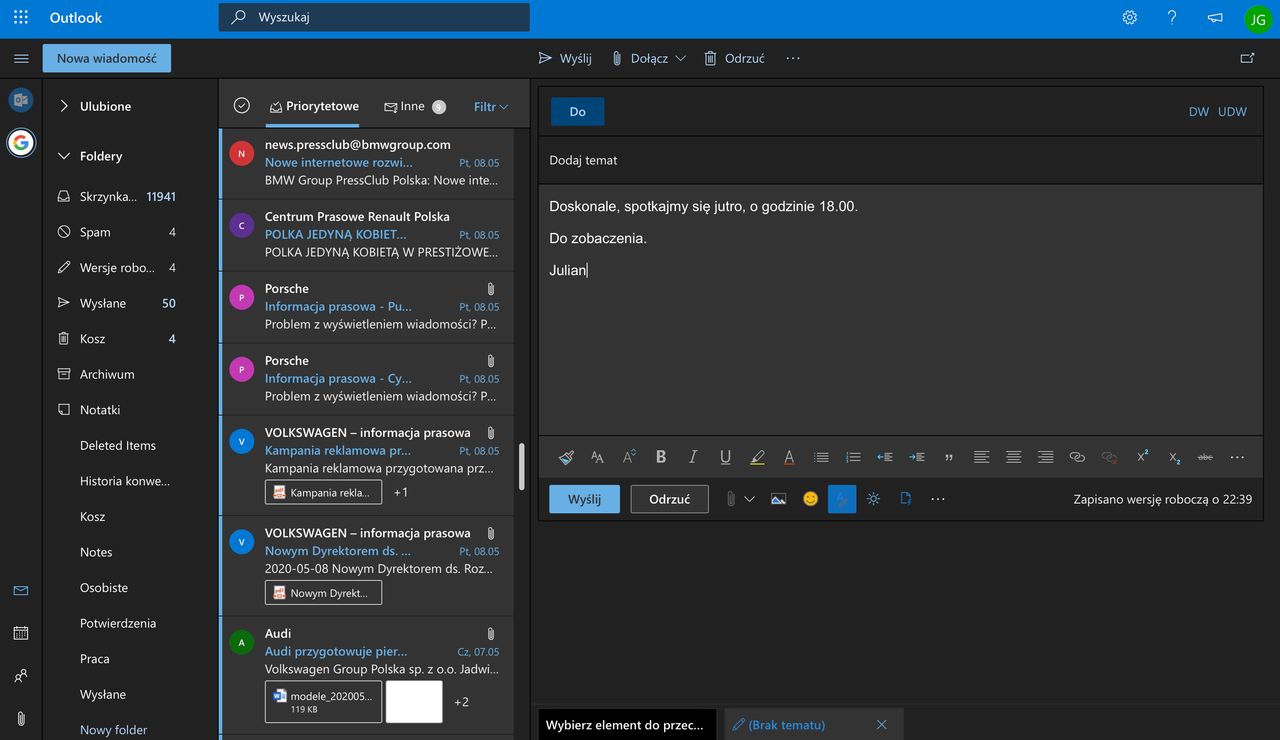This screenshot has height=740, width=1280.
Task: Click the Odrzuć button in compose footer
Action: (670, 499)
